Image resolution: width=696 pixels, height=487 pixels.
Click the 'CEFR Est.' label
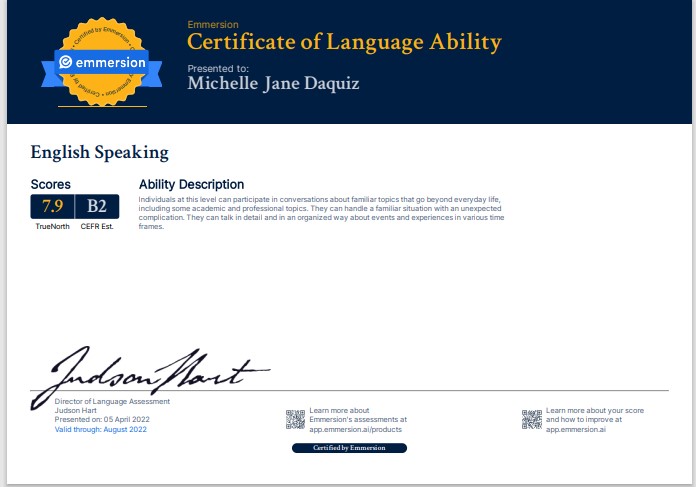pyautogui.click(x=97, y=226)
